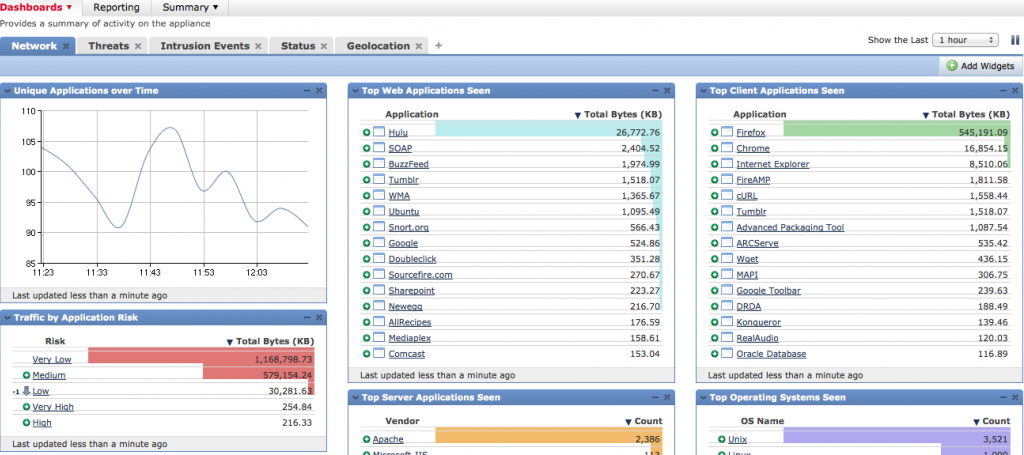This screenshot has height=455, width=1024.
Task: Click the application window icon beside Chrome
Action: tap(726, 148)
